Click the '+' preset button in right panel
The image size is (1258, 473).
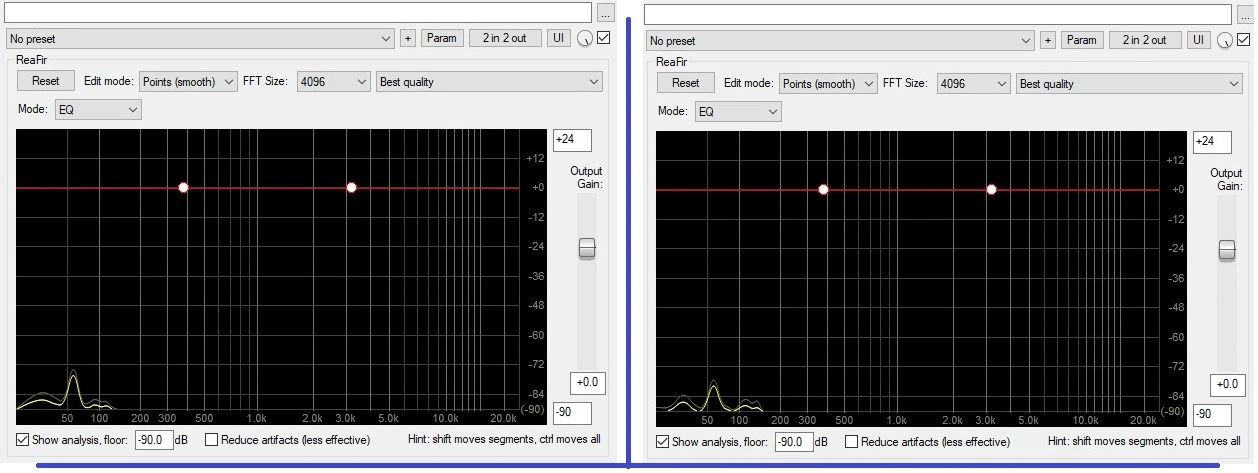tap(1048, 40)
